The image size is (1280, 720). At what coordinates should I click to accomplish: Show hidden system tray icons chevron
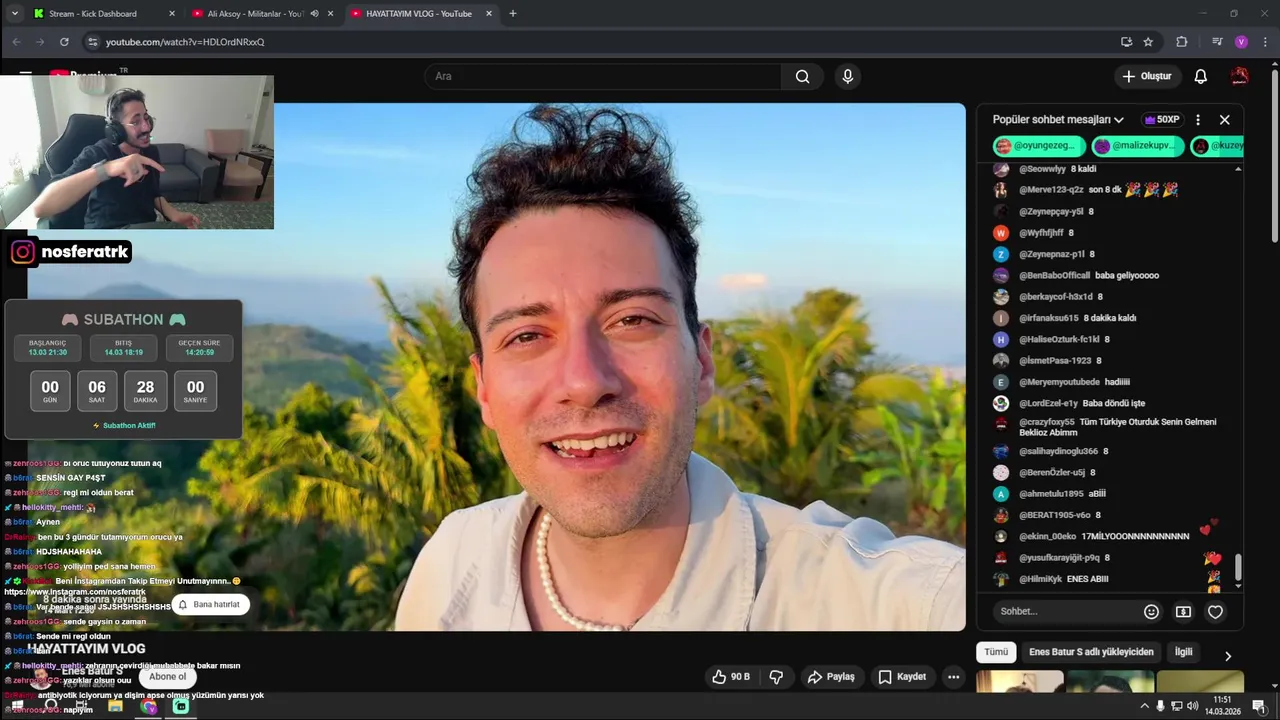(x=1145, y=706)
